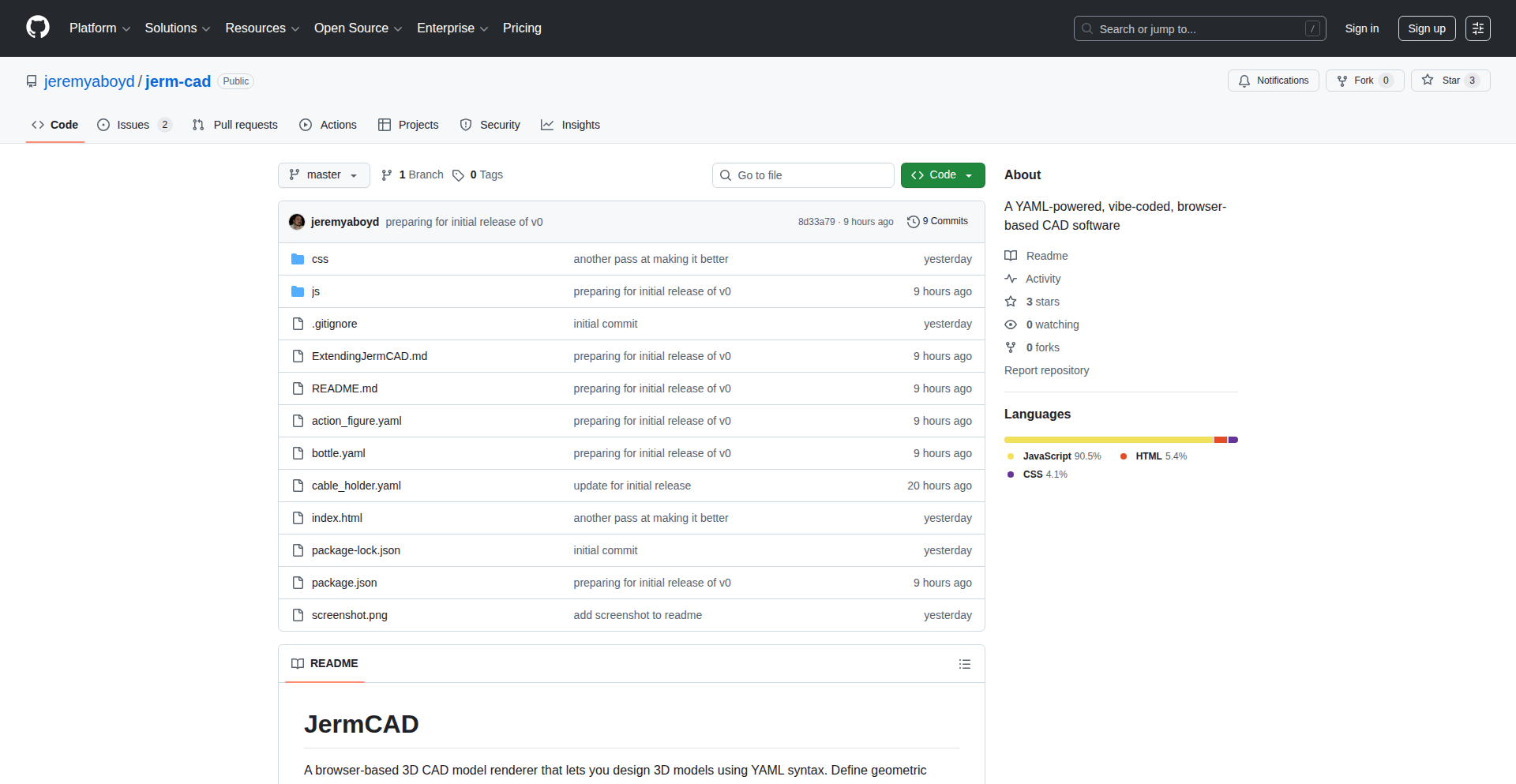Click the action_figure.yaml file icon

click(x=298, y=421)
